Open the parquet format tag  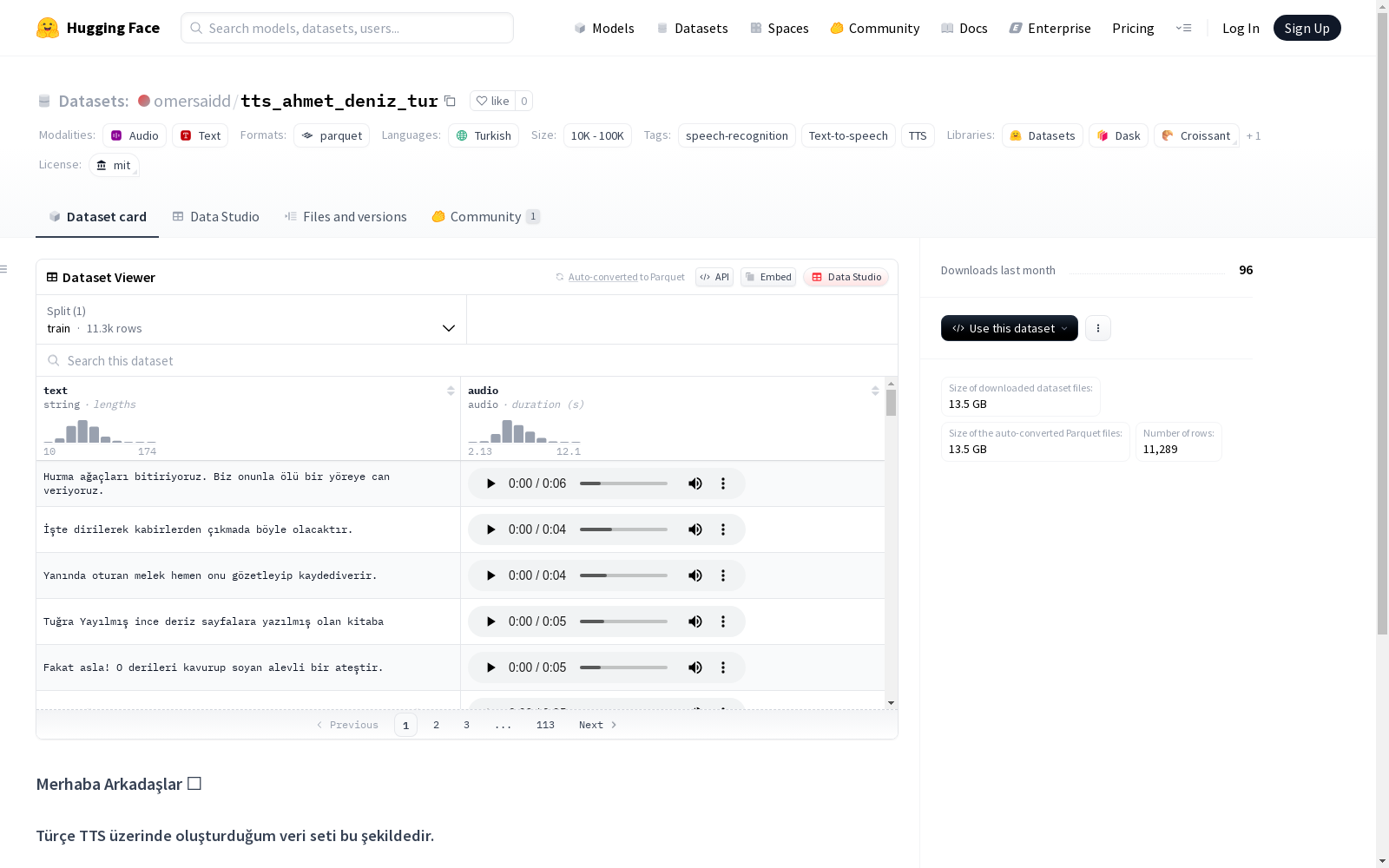point(332,135)
